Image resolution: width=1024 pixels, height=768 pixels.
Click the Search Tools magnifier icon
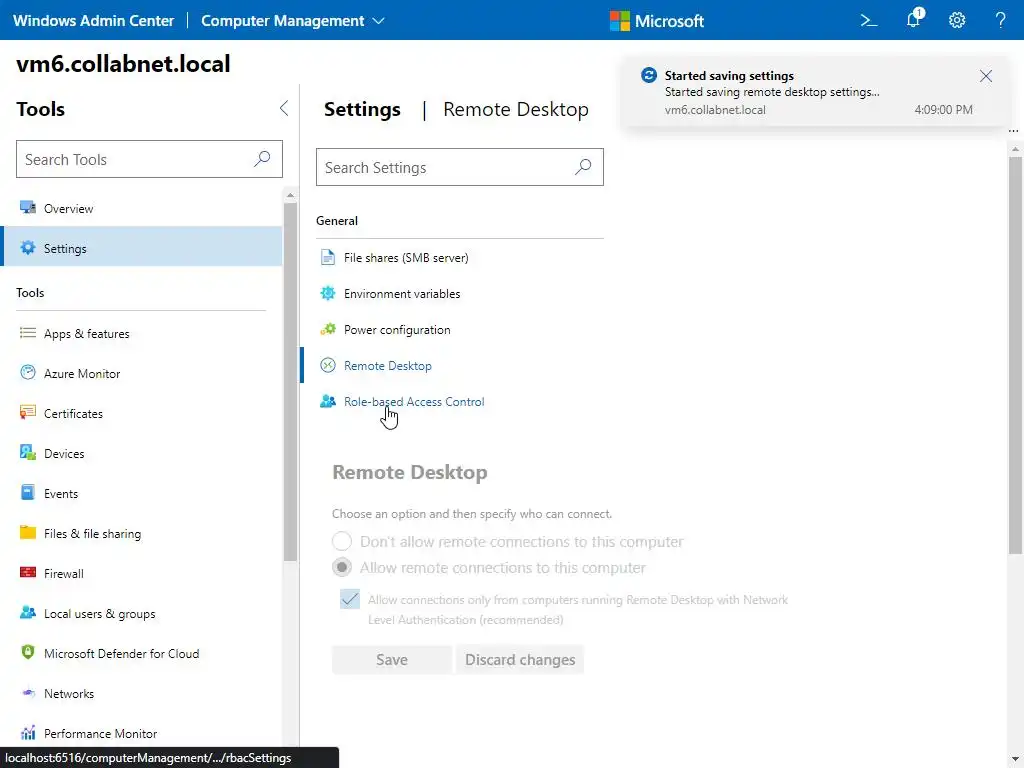click(262, 159)
